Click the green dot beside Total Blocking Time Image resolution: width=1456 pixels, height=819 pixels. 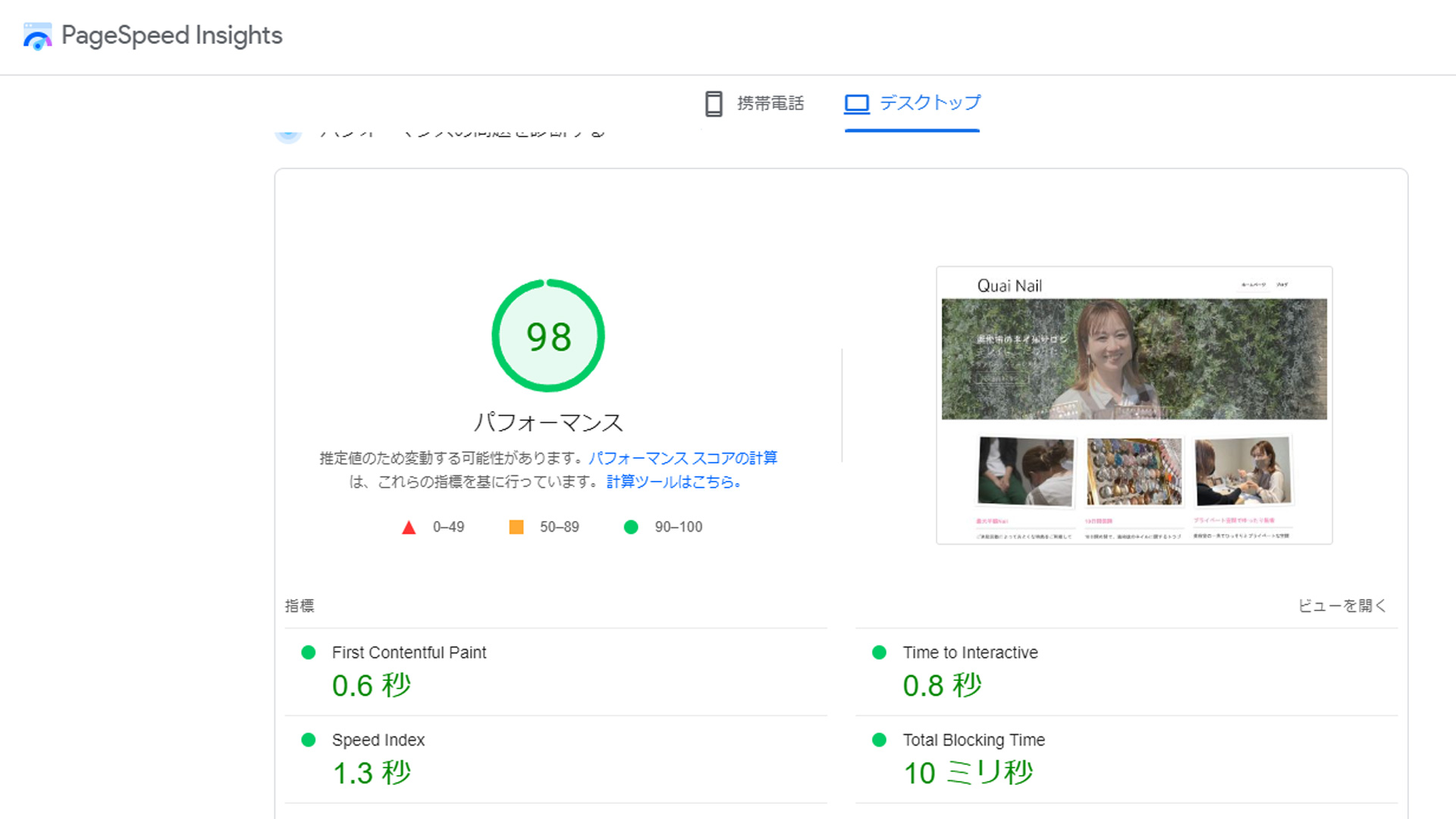[880, 740]
